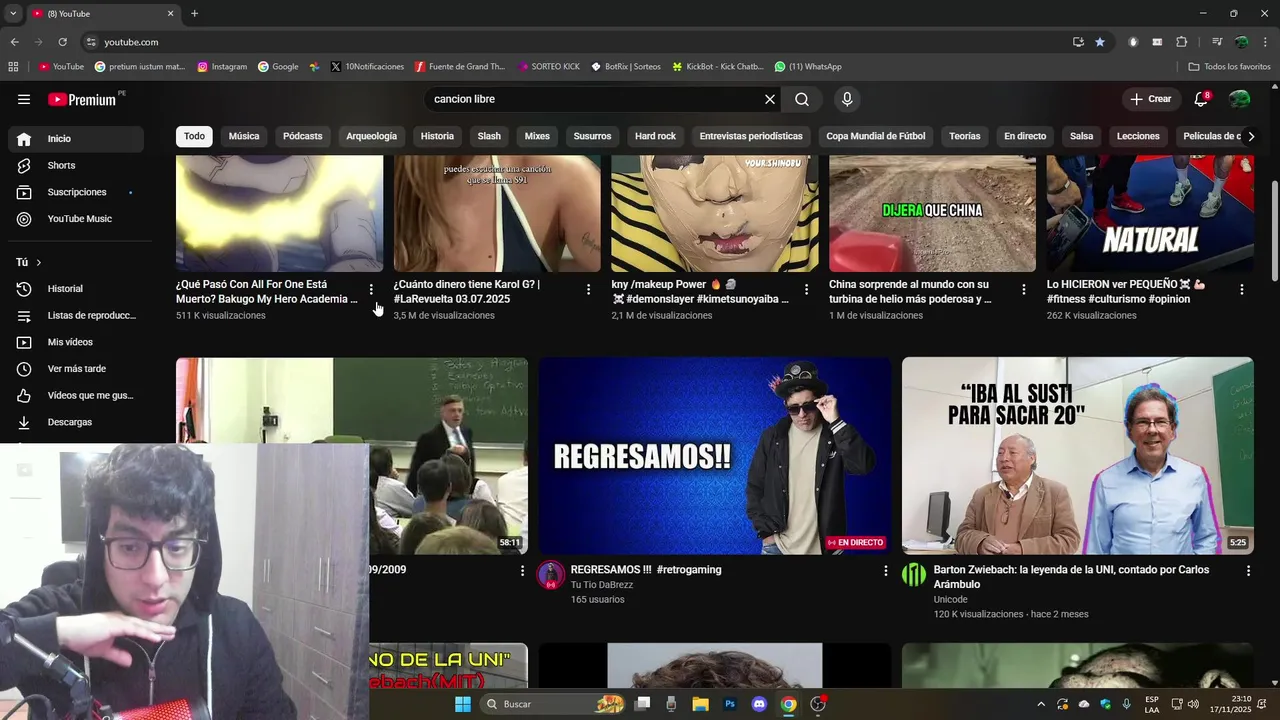Select the Pódcasts filter chip

303,136
